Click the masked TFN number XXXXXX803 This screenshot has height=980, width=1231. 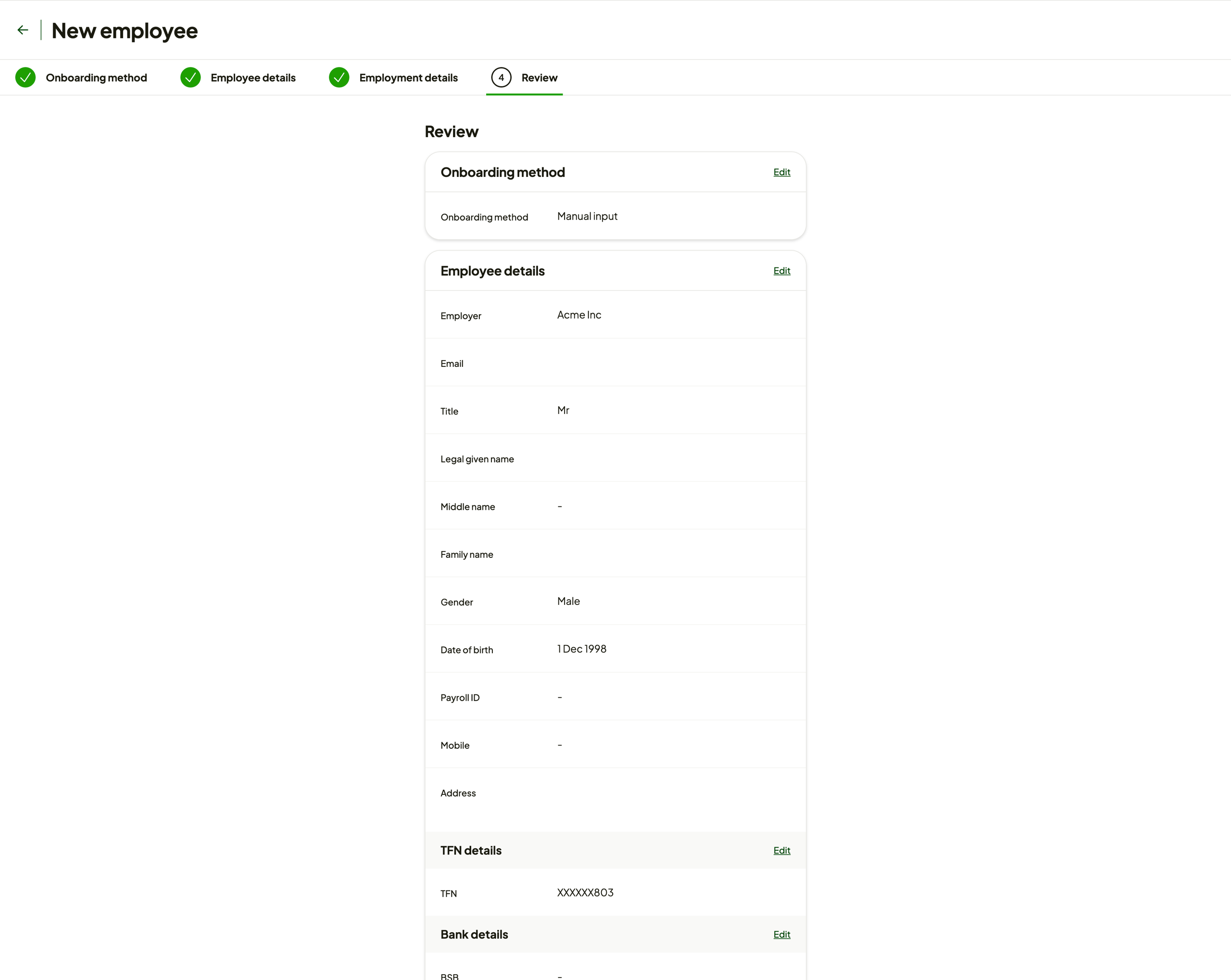pos(585,892)
